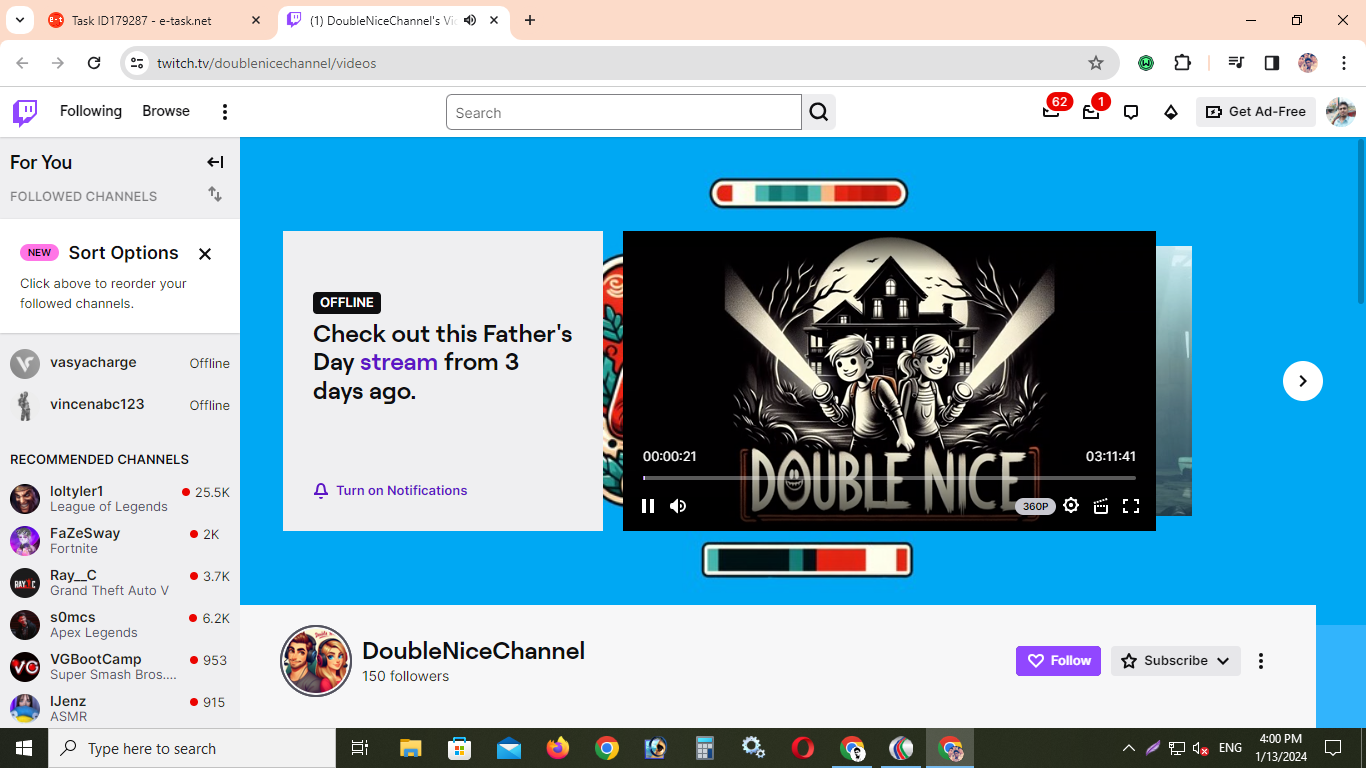Mute the video player volume
Viewport: 1366px width, 768px height.
click(x=678, y=506)
